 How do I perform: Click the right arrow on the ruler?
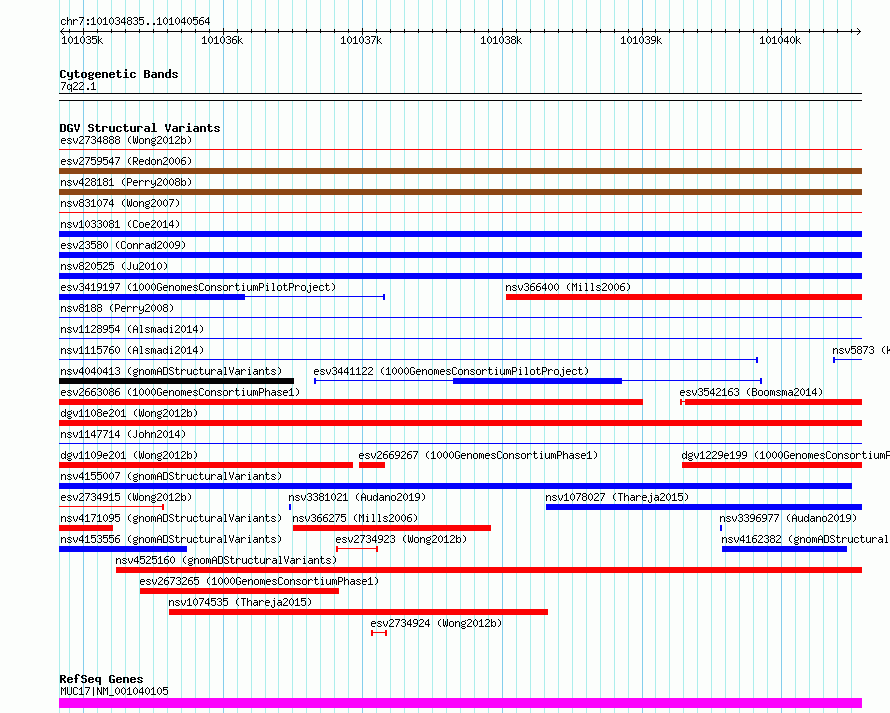(x=858, y=31)
